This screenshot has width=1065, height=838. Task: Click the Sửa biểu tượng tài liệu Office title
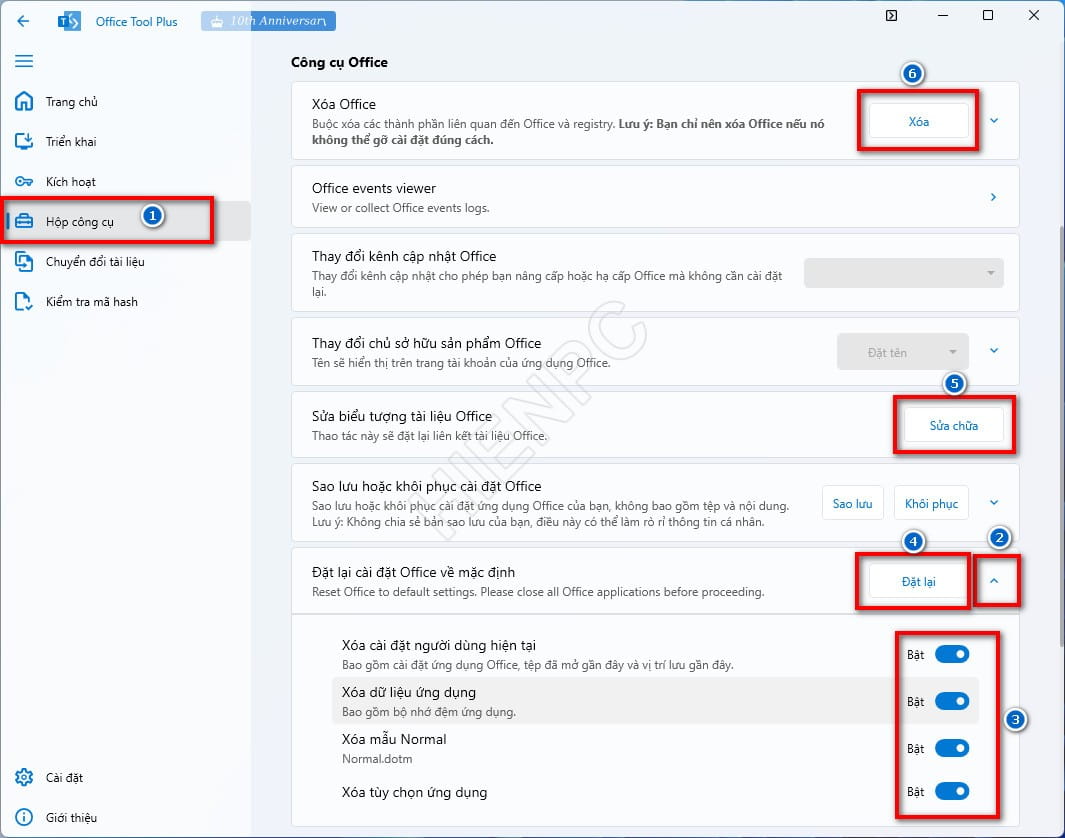point(401,416)
